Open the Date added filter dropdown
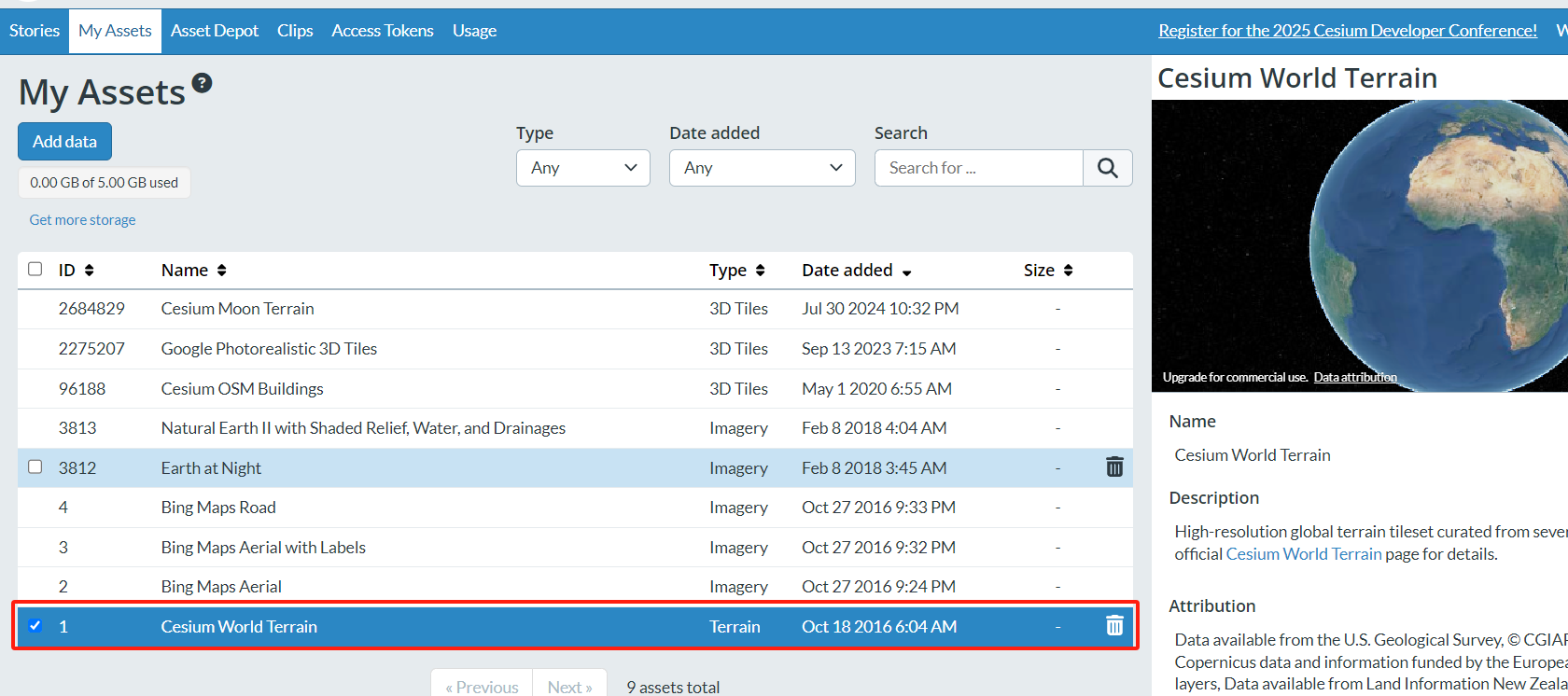This screenshot has height=696, width=1568. tap(763, 168)
